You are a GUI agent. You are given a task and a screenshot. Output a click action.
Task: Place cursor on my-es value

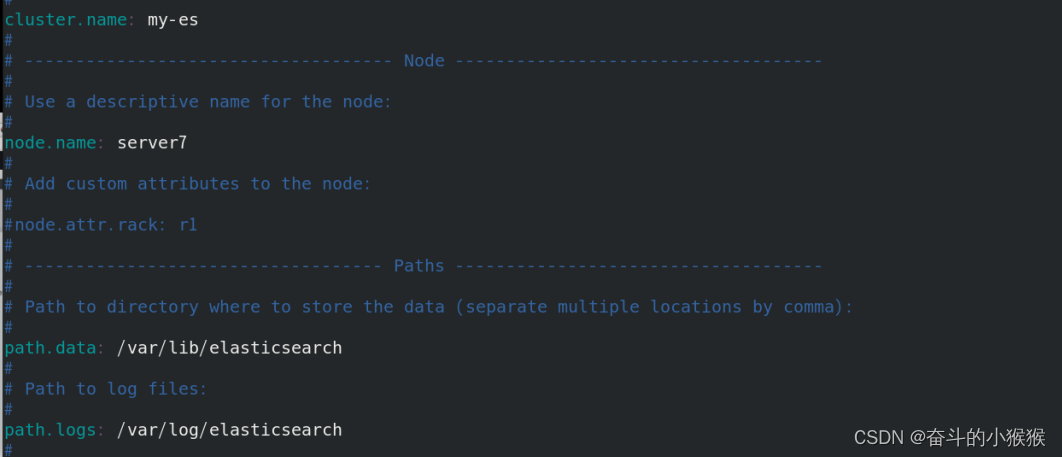tap(173, 20)
